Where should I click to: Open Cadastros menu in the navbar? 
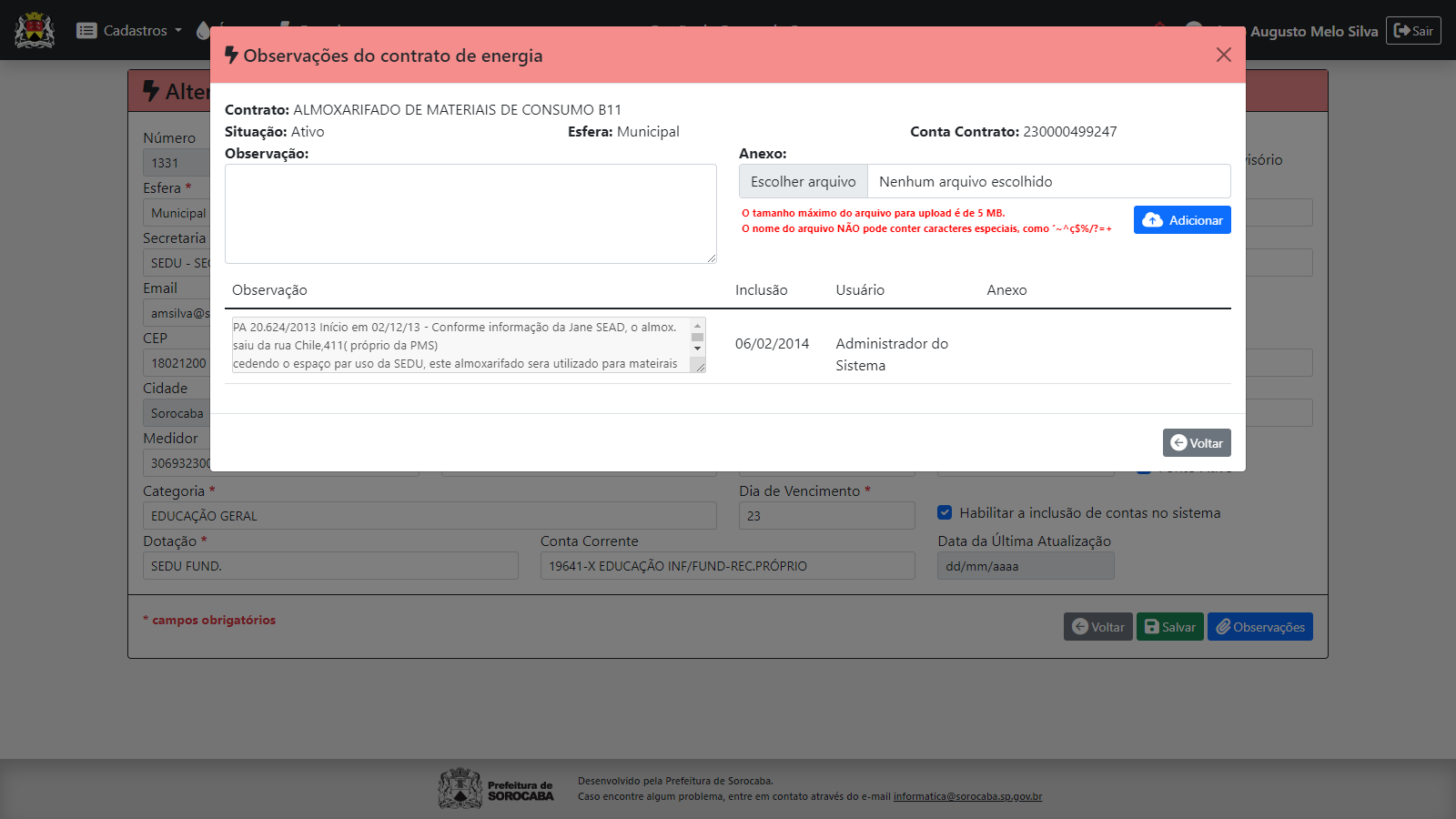pyautogui.click(x=129, y=30)
